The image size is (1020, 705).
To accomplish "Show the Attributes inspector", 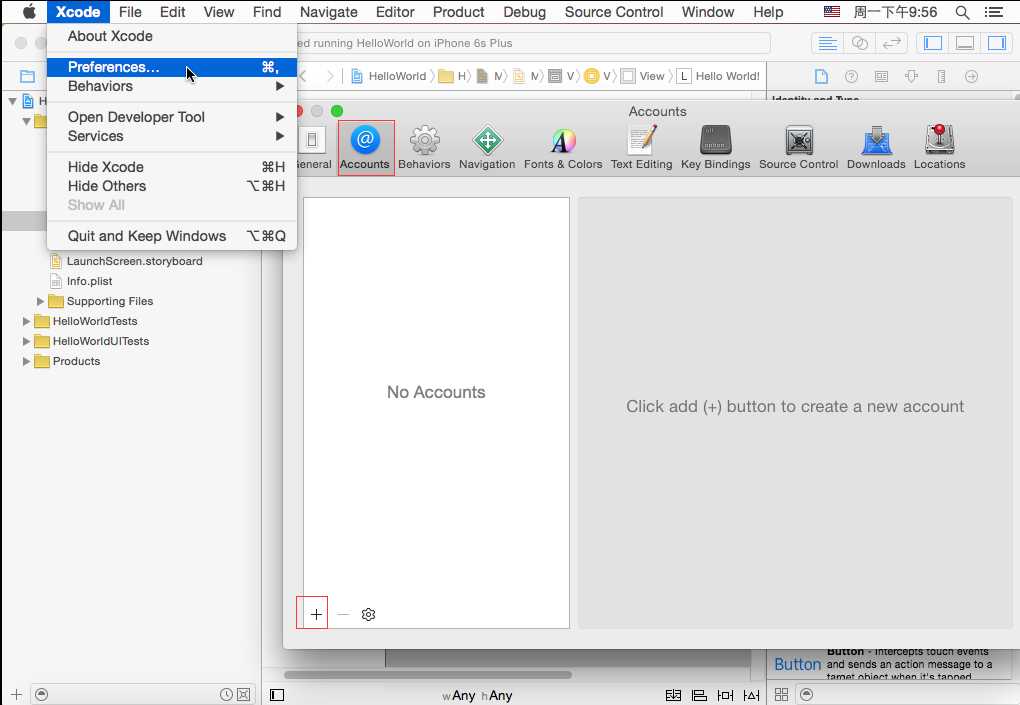I will pos(911,77).
